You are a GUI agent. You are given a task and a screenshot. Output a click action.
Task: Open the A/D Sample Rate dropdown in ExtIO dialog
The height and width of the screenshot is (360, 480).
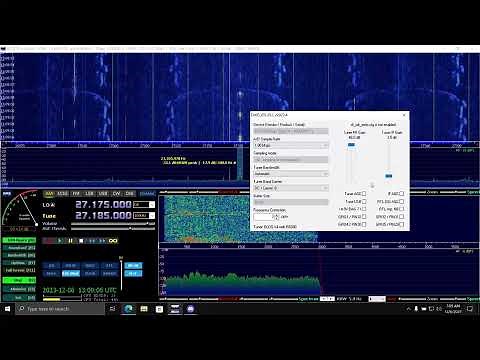tap(291, 146)
